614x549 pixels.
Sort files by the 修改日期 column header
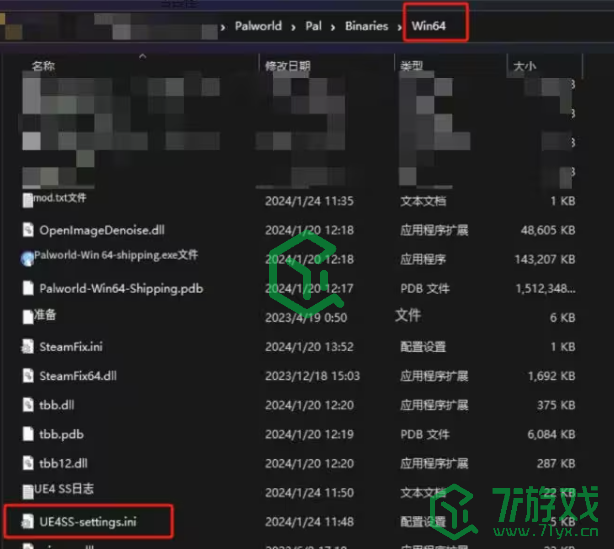coord(288,66)
